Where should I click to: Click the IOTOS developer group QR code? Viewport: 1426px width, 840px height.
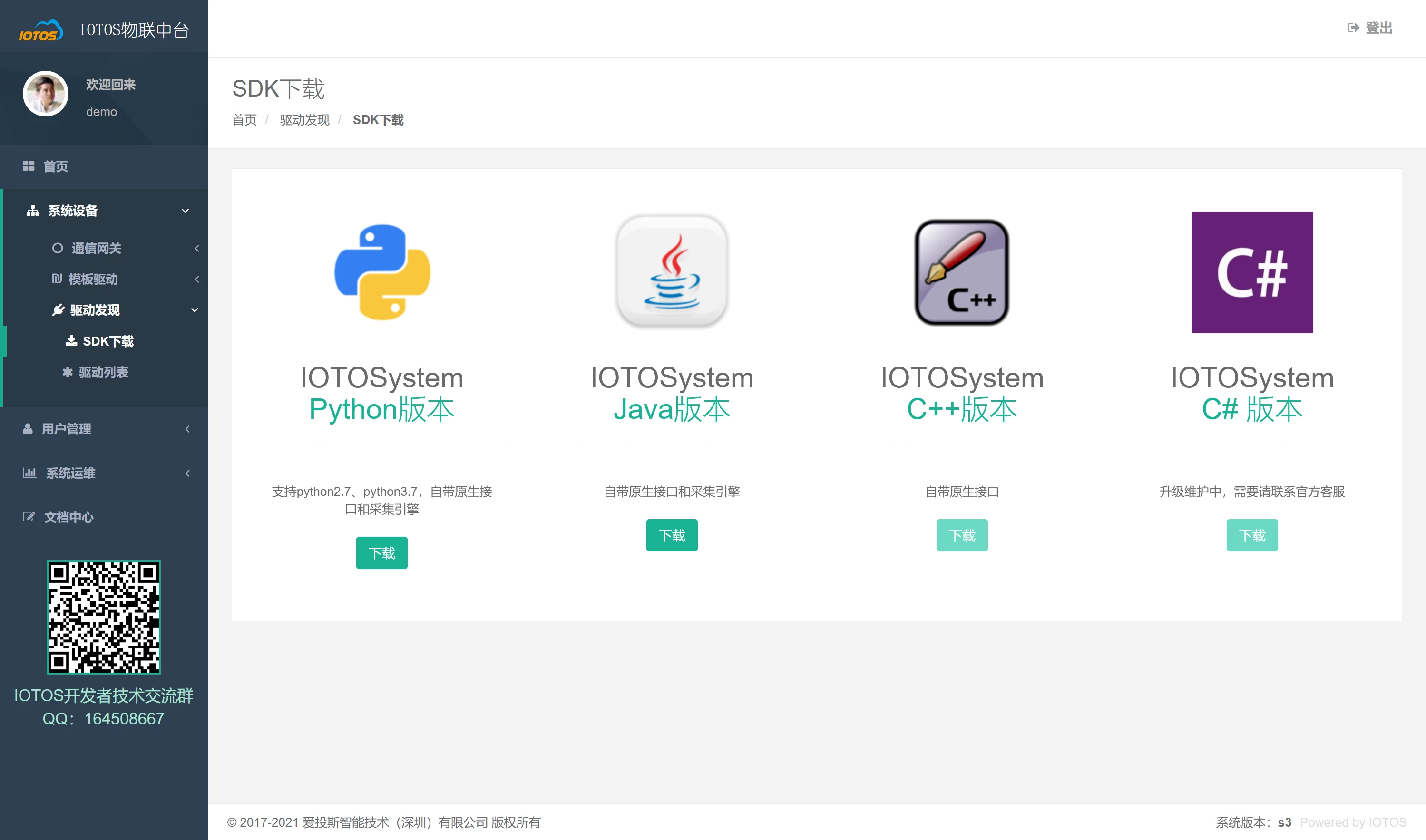(x=104, y=618)
